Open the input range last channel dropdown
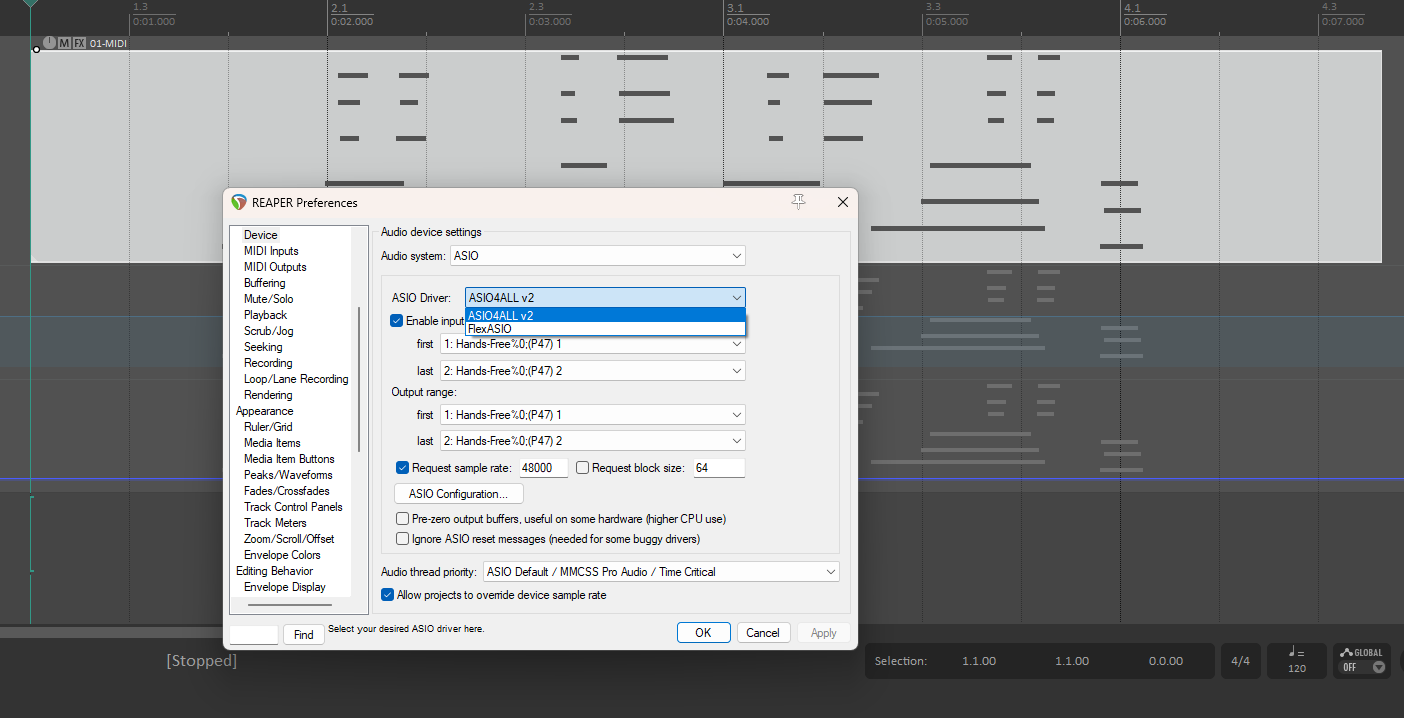 pos(593,371)
